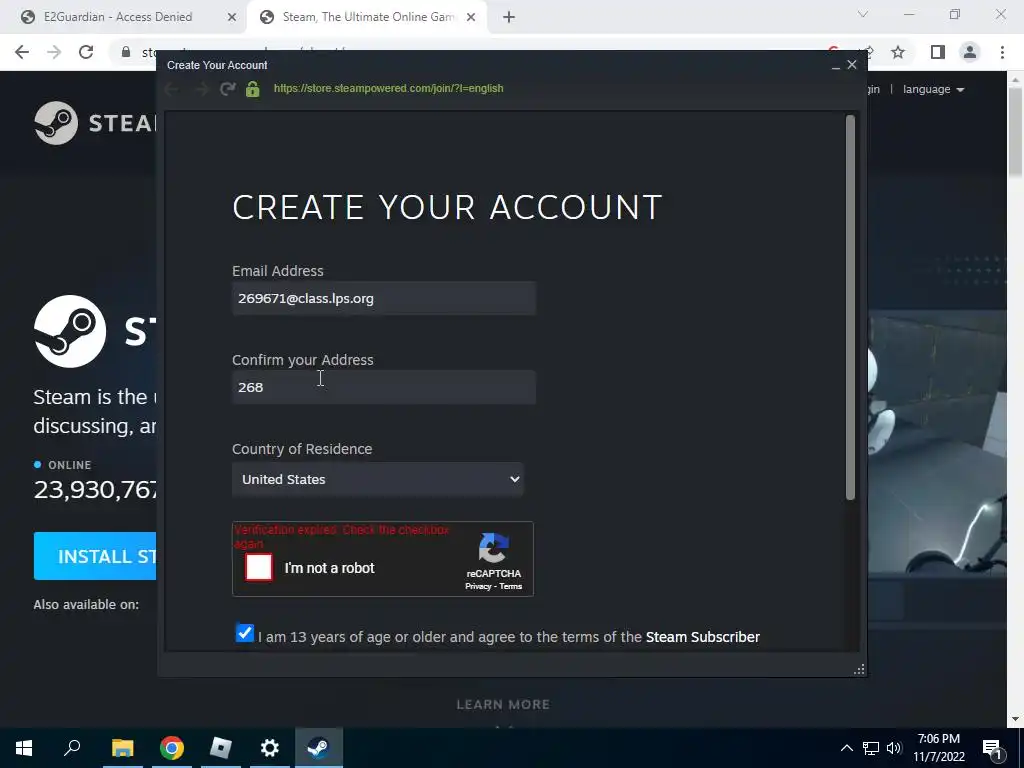This screenshot has width=1024, height=768.
Task: Close the E2Guardian tab
Action: [232, 18]
